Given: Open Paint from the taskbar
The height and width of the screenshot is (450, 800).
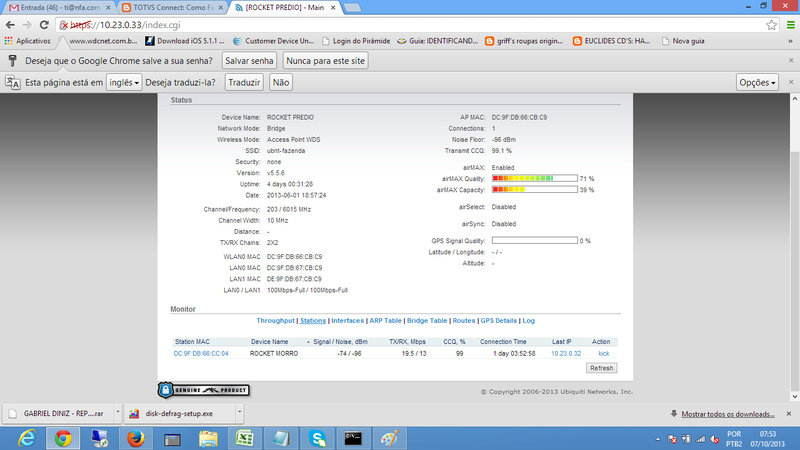Looking at the screenshot, I should [x=389, y=438].
